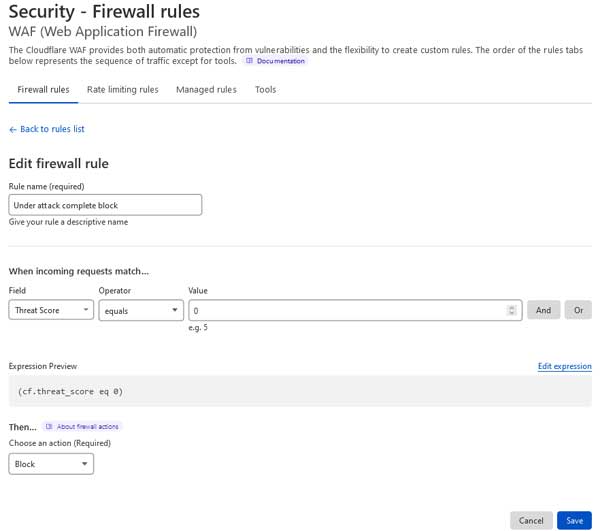Cancel editing the firewall rule
The image size is (600, 531).
(531, 521)
